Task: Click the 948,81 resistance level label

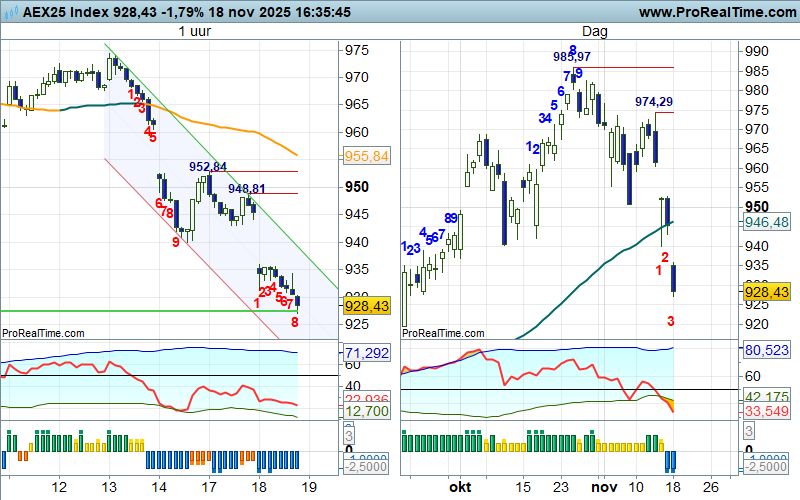Action: point(246,189)
